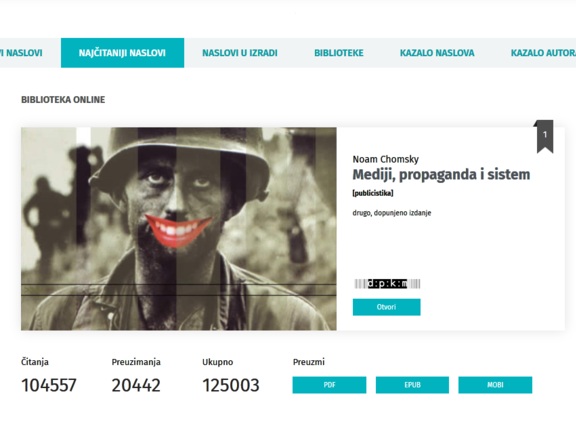Click the Preuzimanja count 20442

click(136, 385)
